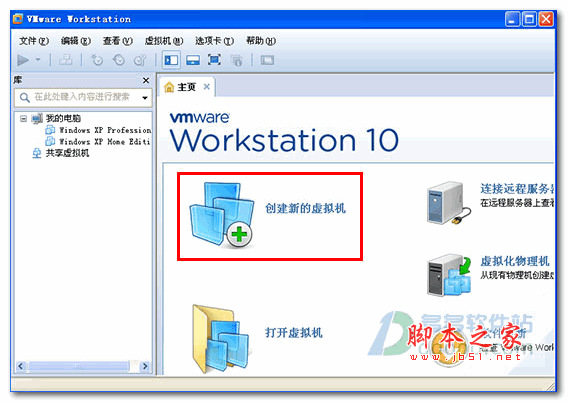Click the take snapshot toolbar icon
This screenshot has height=403, width=568.
[x=97, y=60]
